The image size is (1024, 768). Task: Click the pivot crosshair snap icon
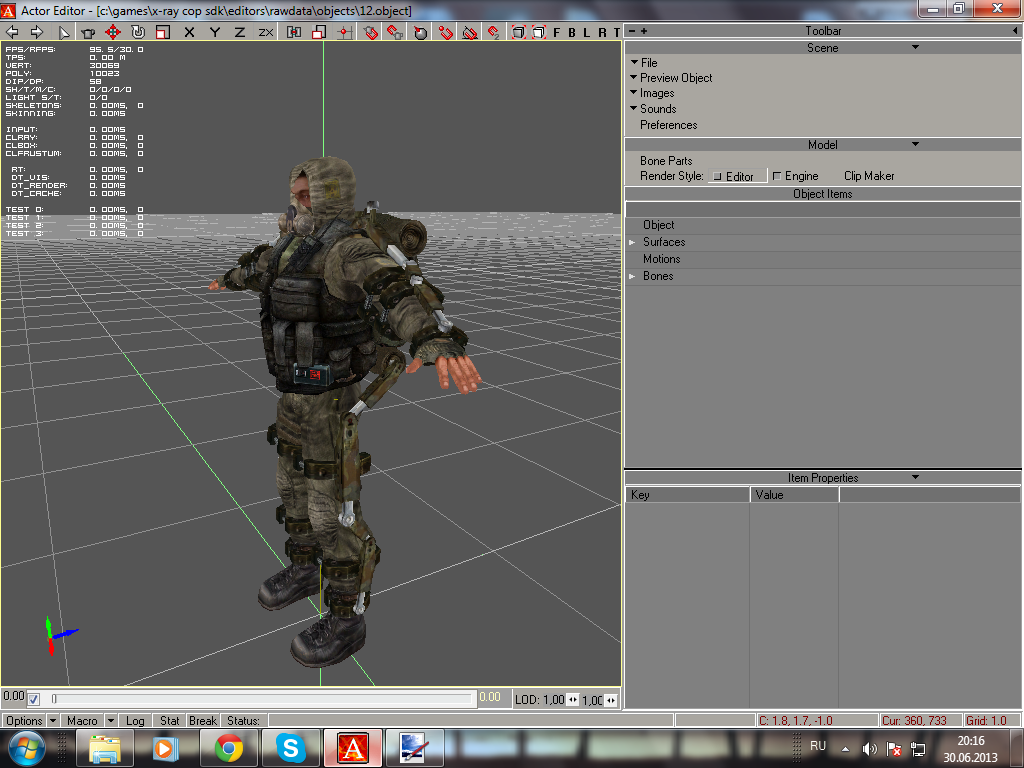click(345, 32)
